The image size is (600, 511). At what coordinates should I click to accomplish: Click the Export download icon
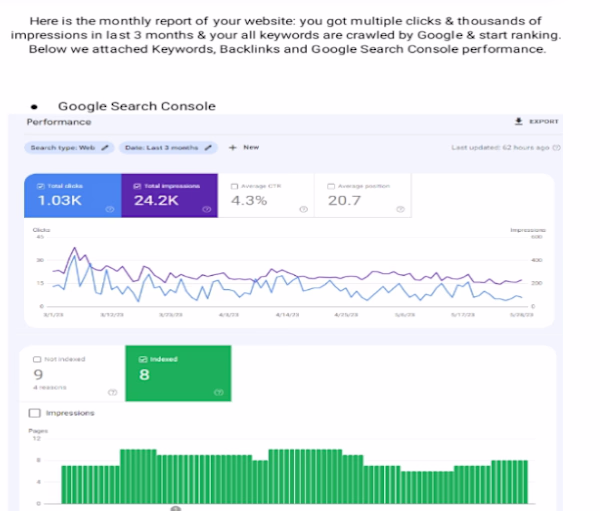point(518,121)
